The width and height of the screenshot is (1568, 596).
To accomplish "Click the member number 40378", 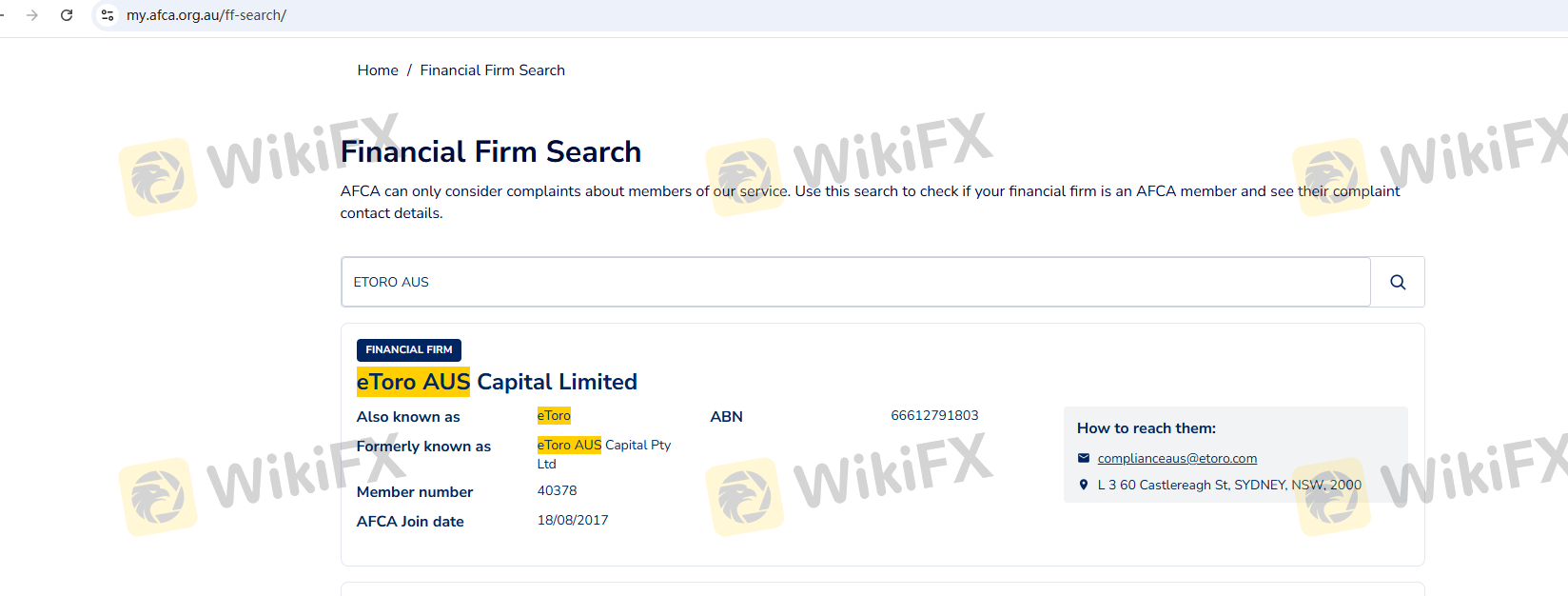I will (557, 490).
